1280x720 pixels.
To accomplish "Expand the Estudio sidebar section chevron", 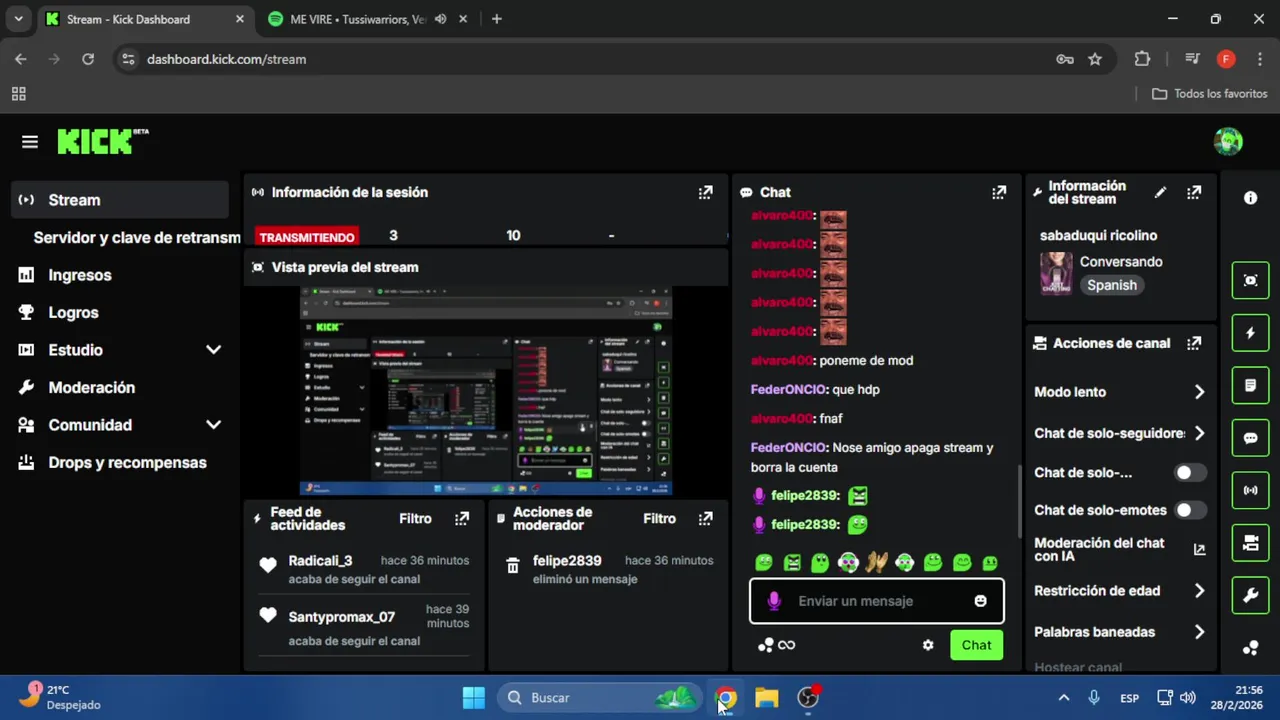I will 213,350.
